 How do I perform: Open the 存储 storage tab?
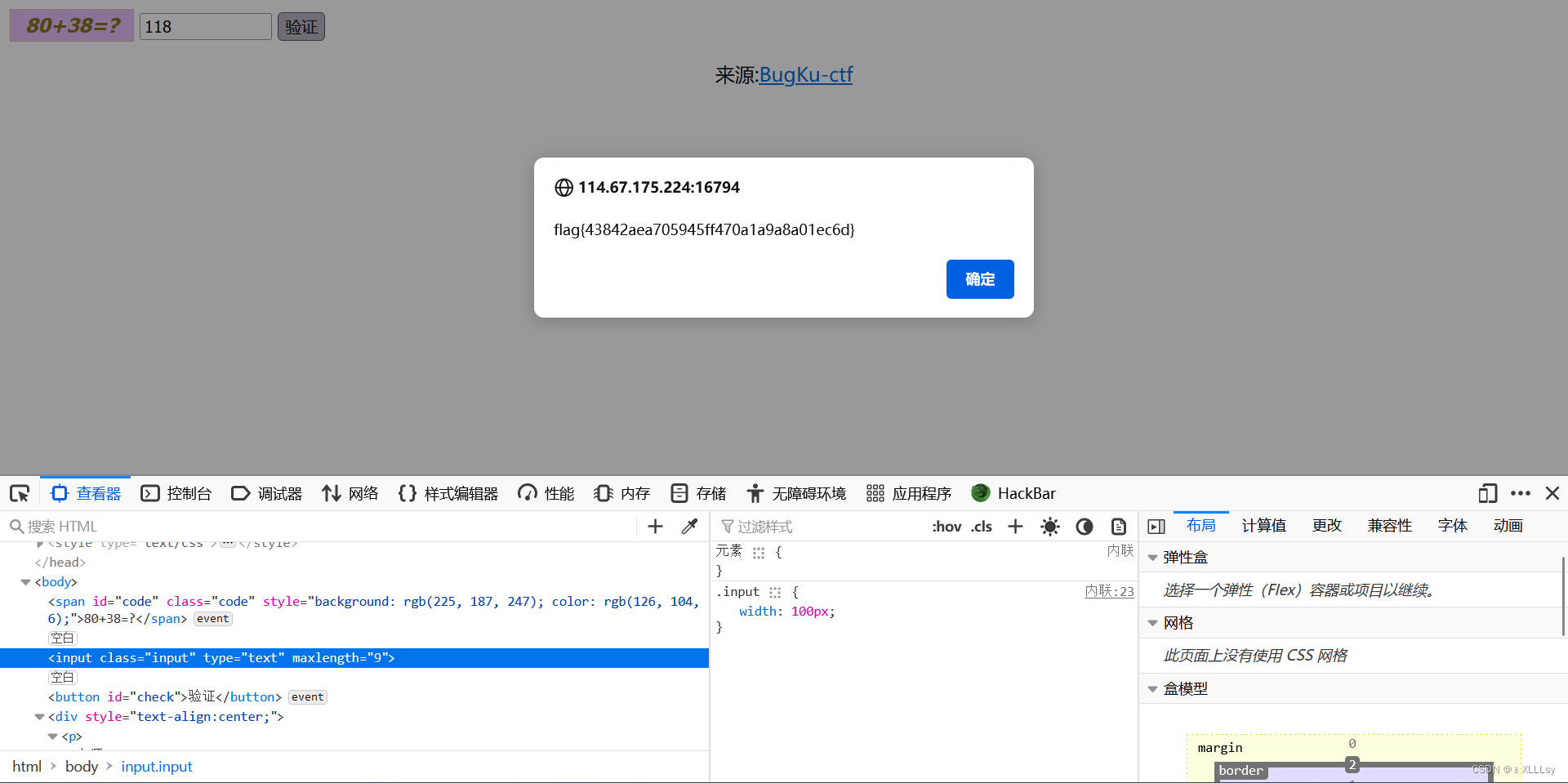698,493
